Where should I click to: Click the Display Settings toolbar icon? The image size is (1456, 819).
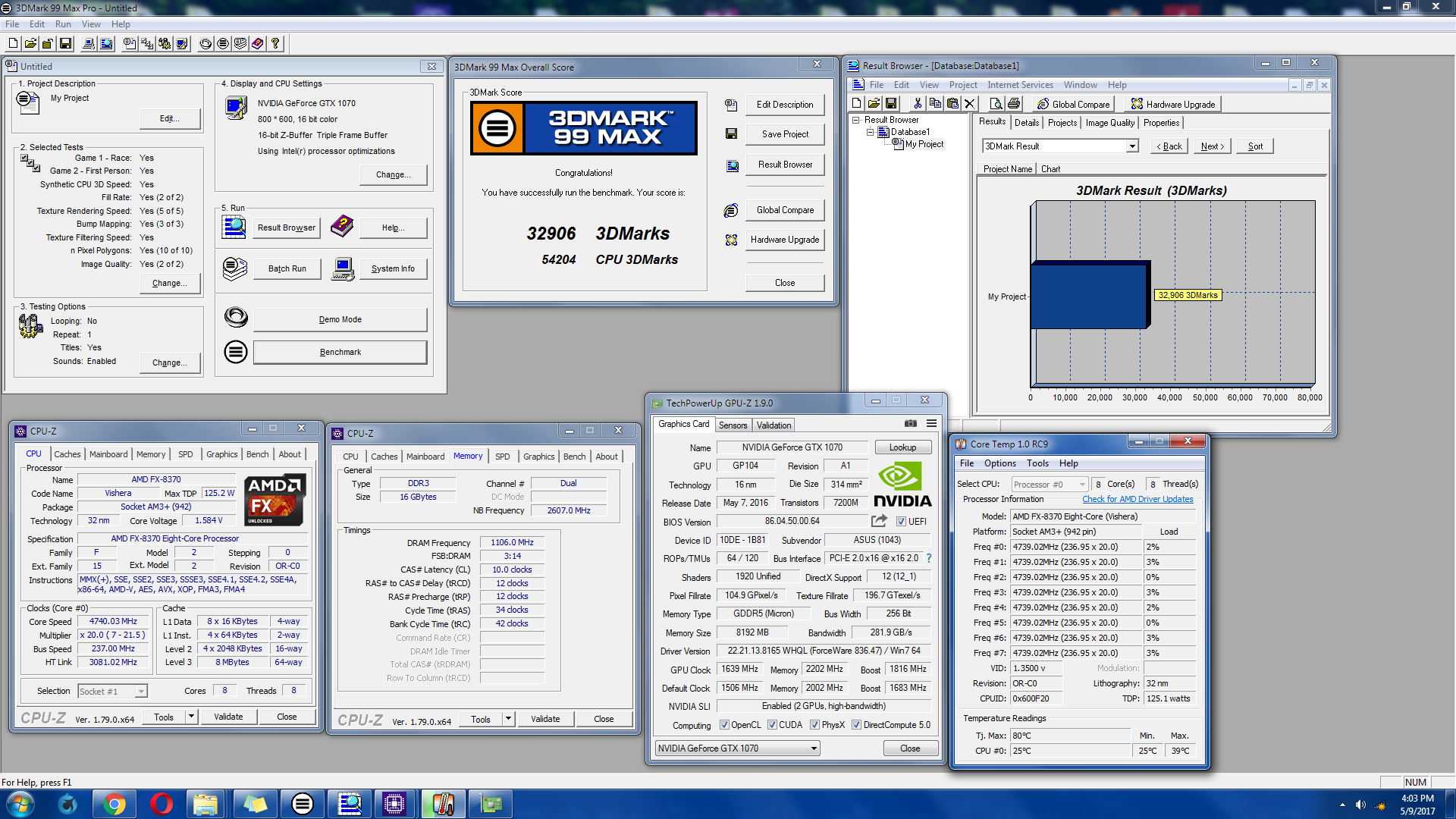(182, 44)
